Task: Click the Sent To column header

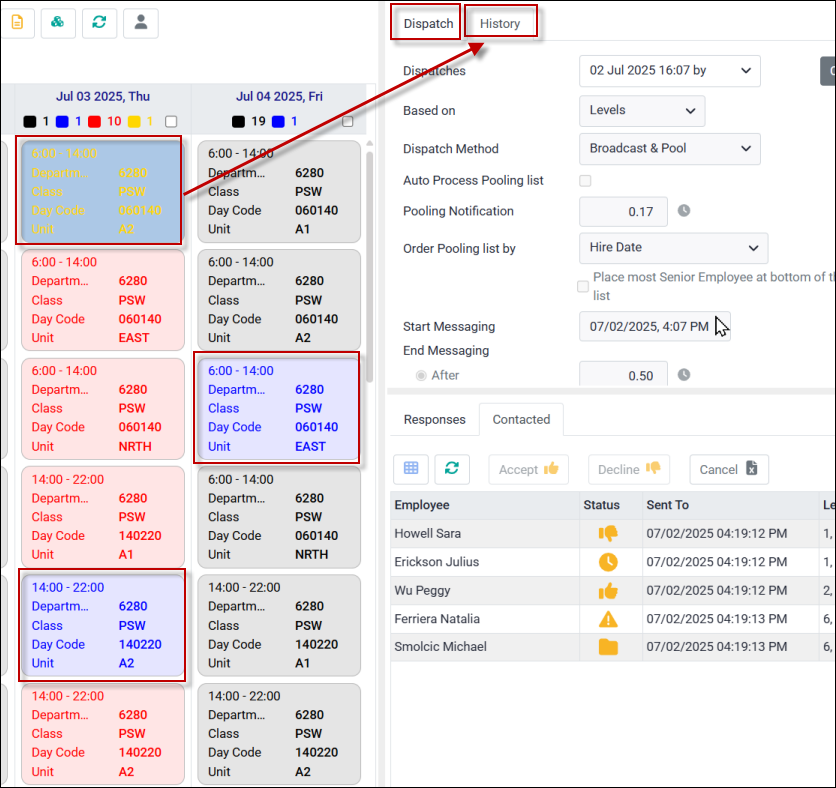Action: [x=730, y=505]
